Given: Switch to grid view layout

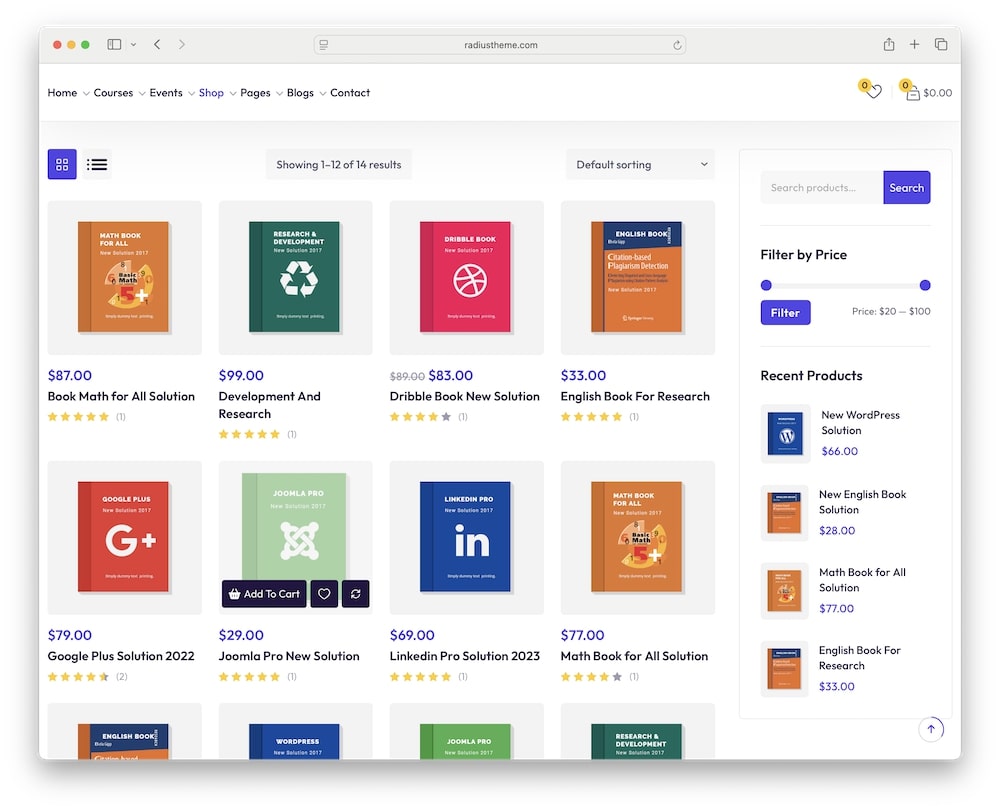Looking at the screenshot, I should (62, 164).
